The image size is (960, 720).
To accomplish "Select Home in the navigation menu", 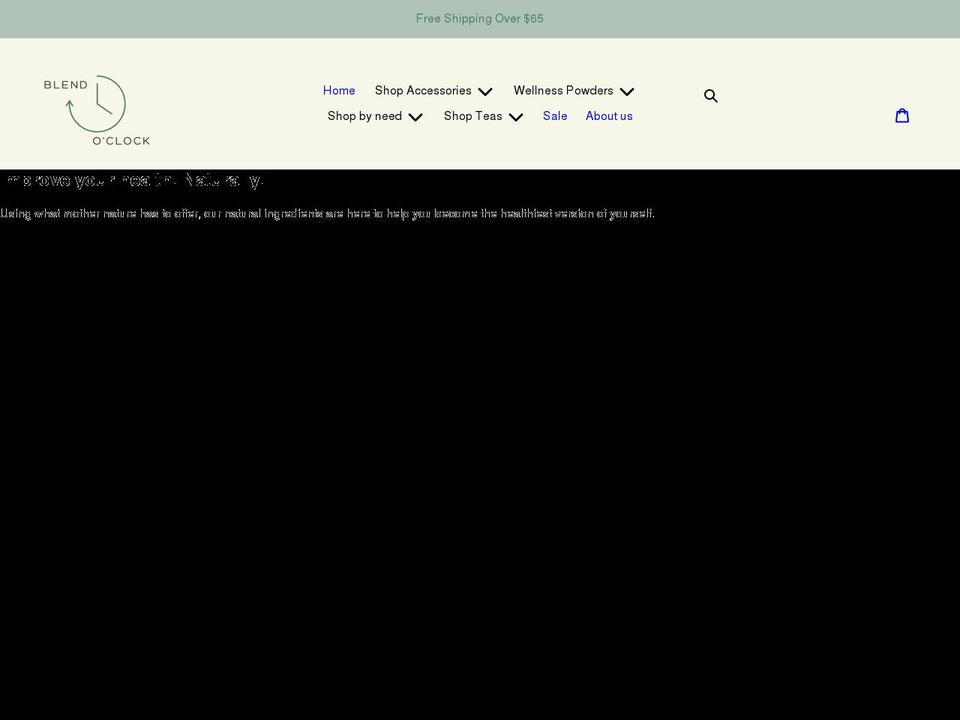I will pyautogui.click(x=339, y=90).
